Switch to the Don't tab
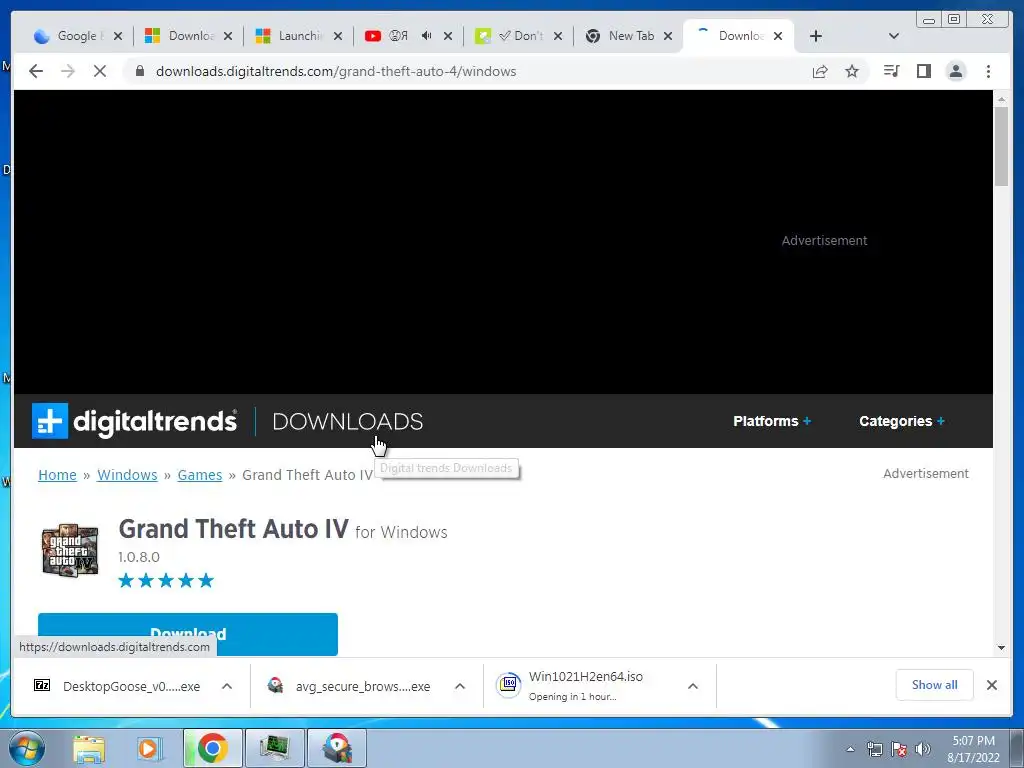This screenshot has width=1024, height=768. click(x=519, y=36)
